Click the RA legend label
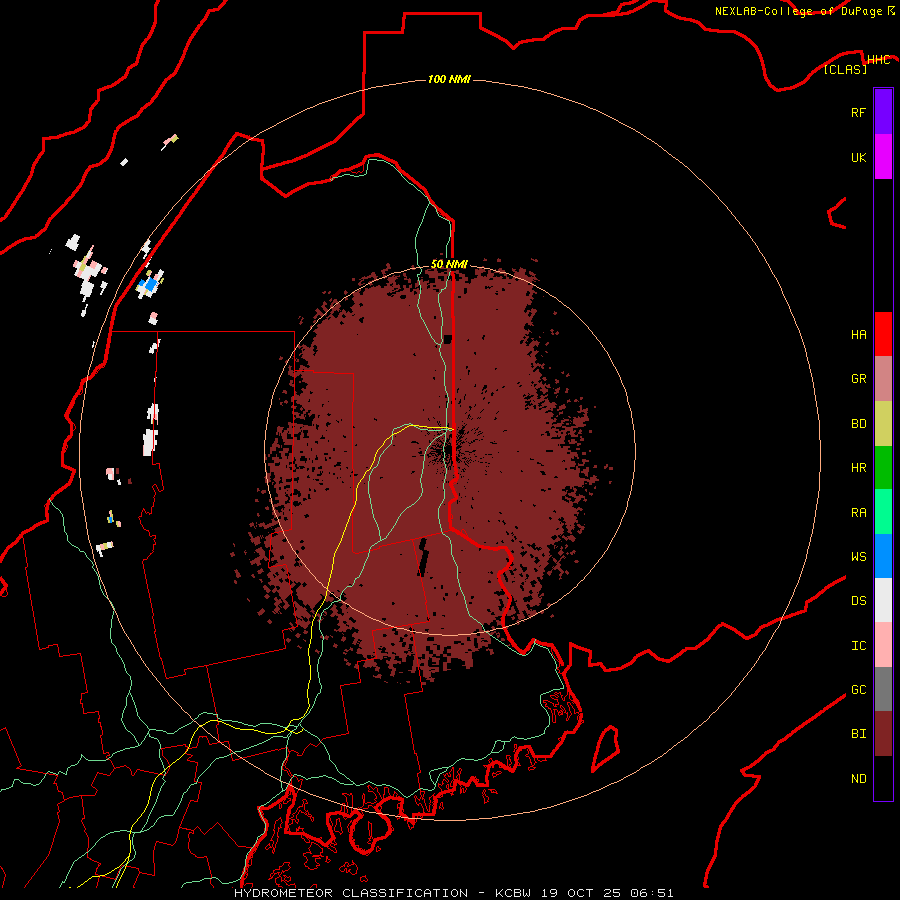900x900 pixels. click(x=858, y=513)
